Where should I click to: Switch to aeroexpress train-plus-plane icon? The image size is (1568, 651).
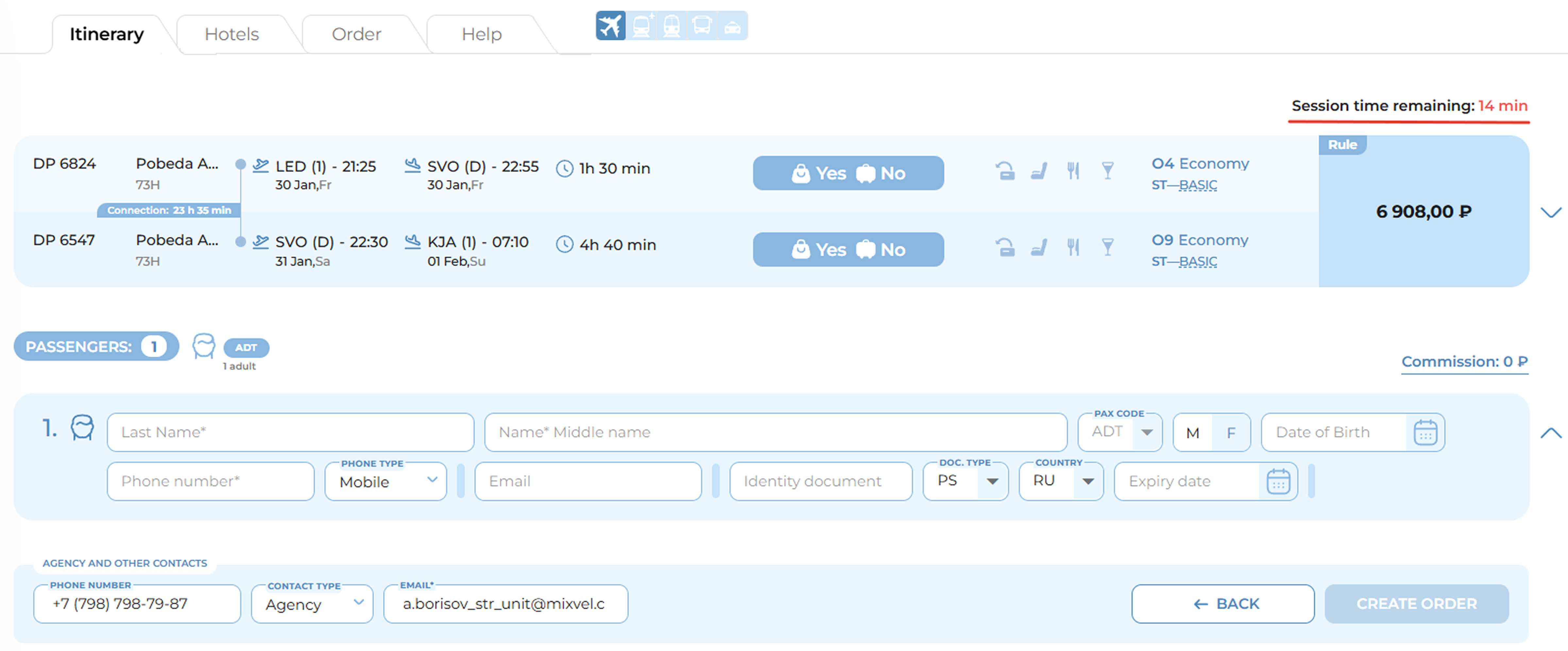pos(642,26)
